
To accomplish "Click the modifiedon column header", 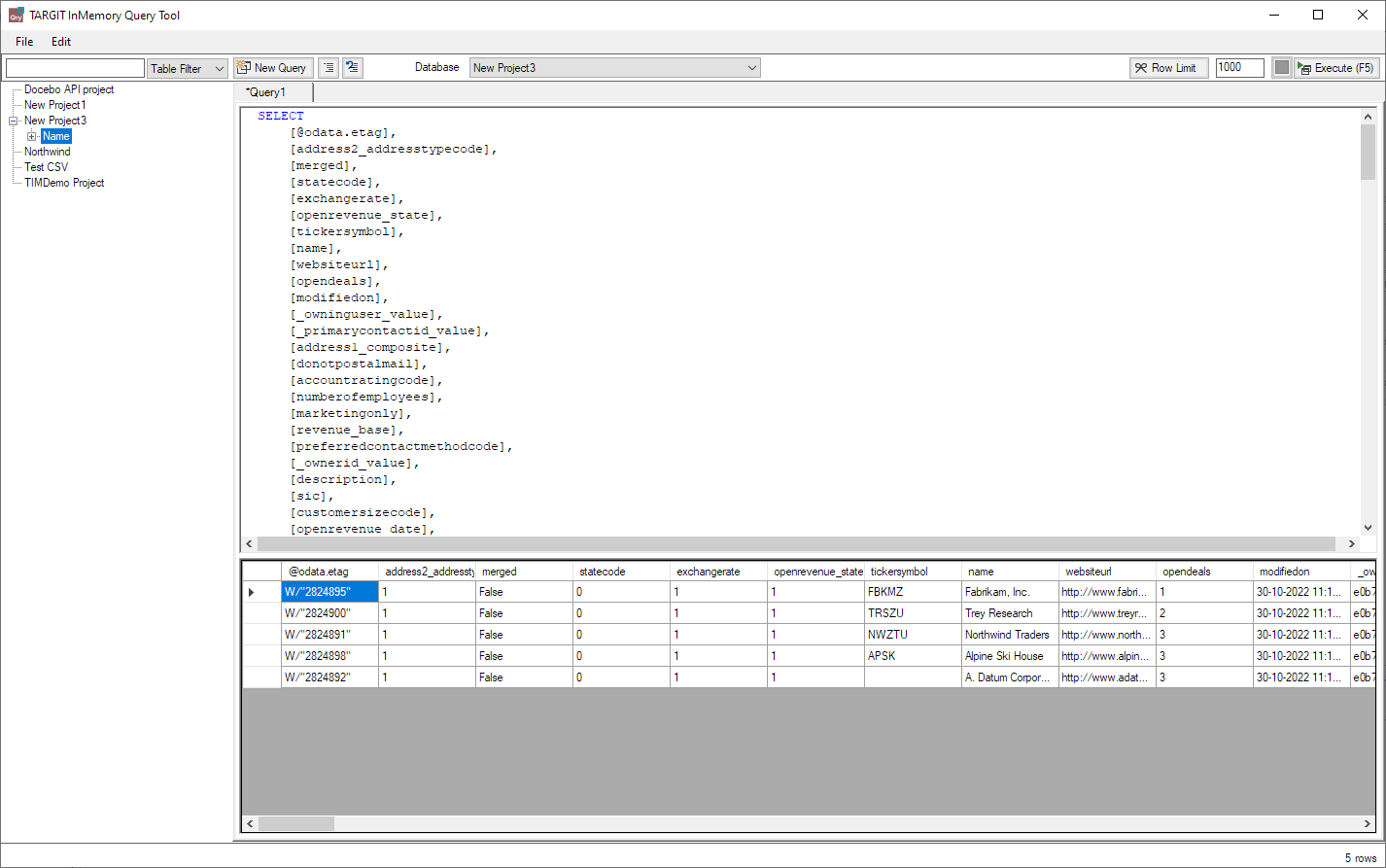I will [x=1301, y=572].
